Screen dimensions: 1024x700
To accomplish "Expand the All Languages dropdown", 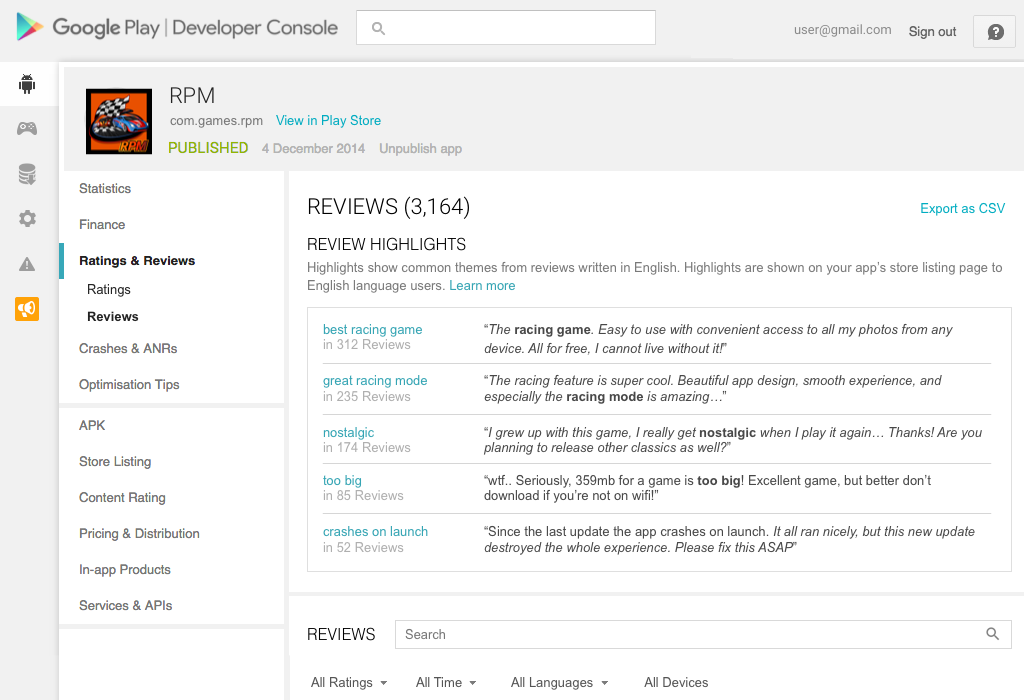I will point(558,682).
